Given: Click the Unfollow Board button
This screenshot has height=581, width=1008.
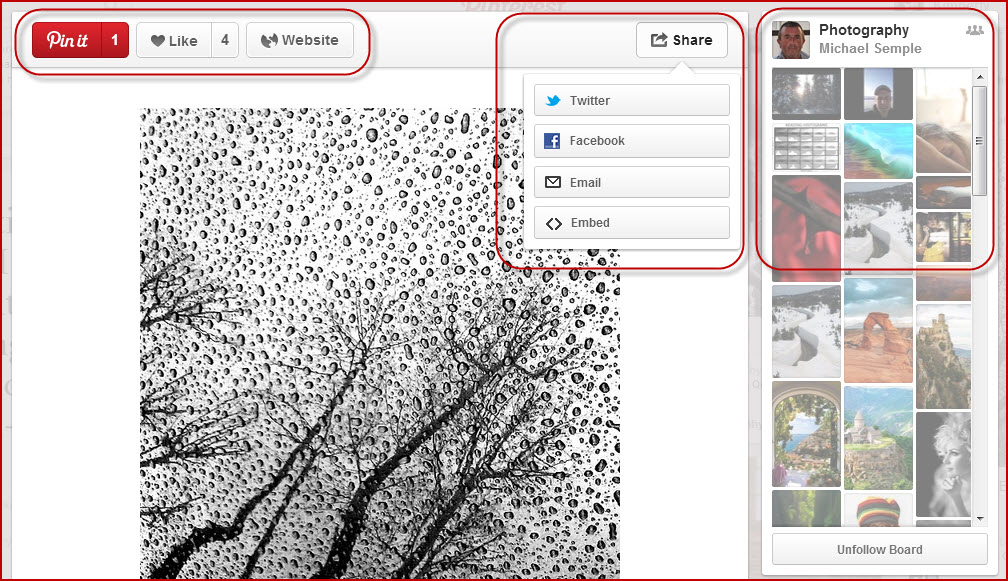Looking at the screenshot, I should point(879,550).
